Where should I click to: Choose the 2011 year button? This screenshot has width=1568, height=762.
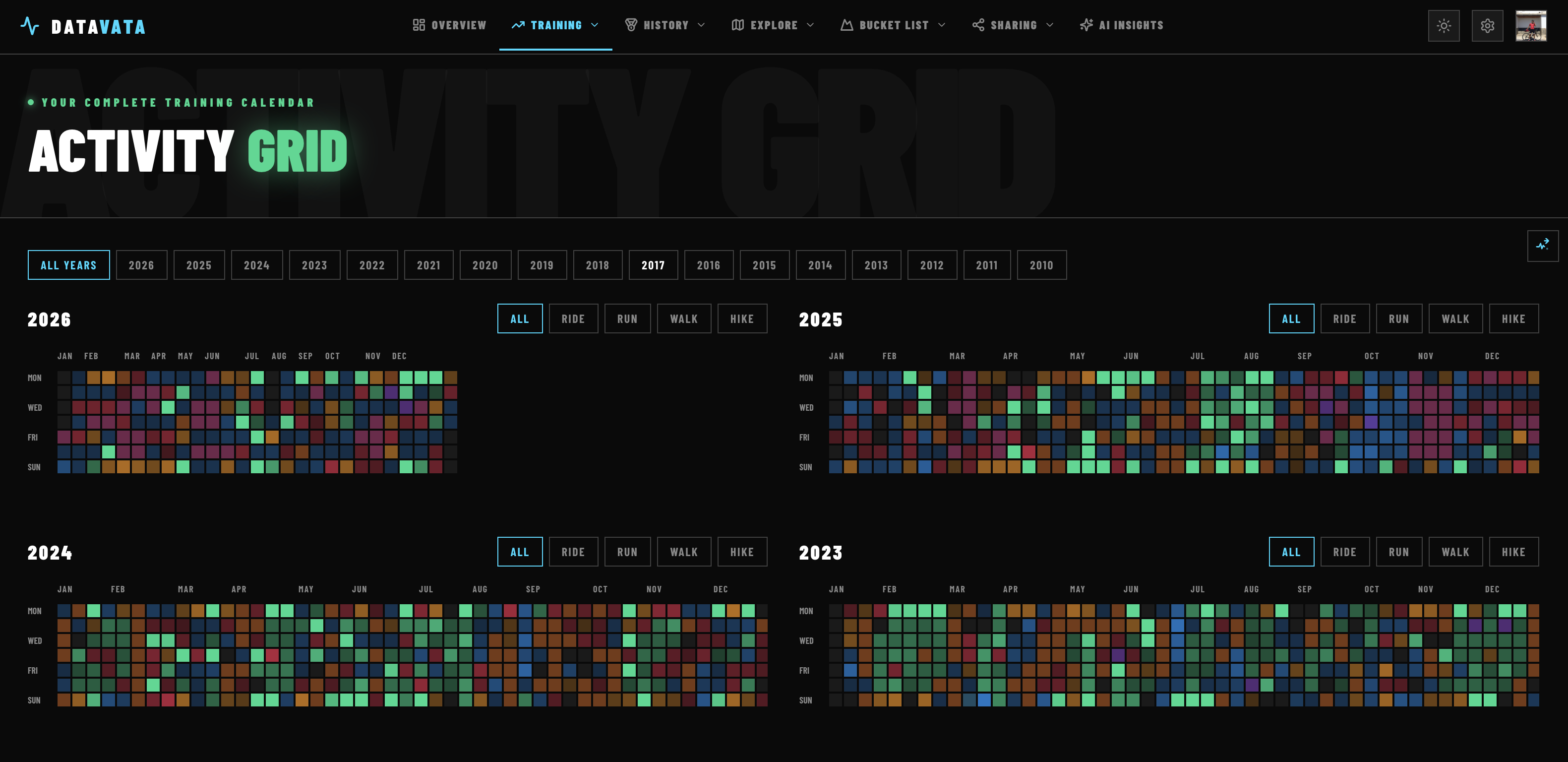(x=987, y=265)
